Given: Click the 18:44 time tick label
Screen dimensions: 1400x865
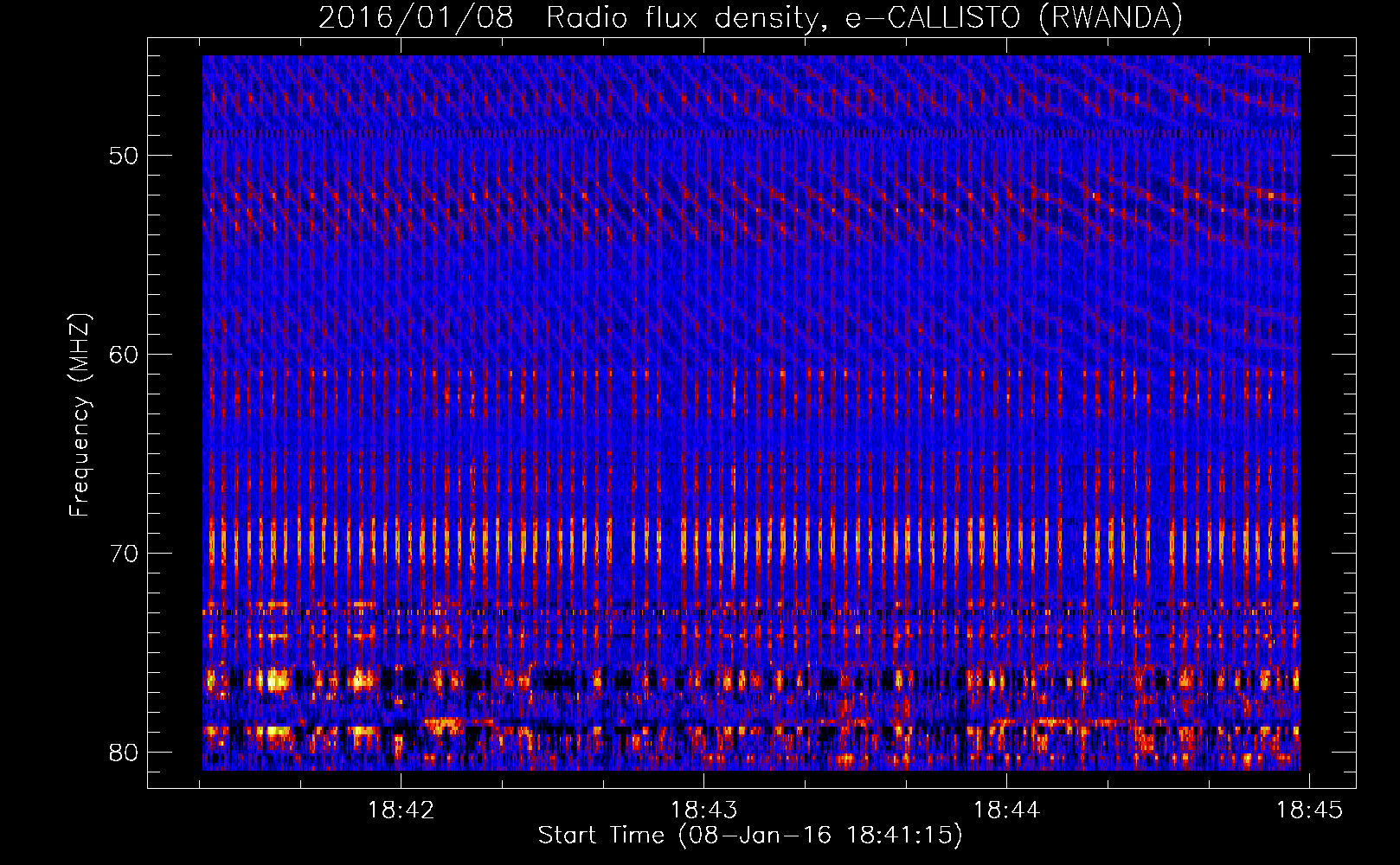Looking at the screenshot, I should pyautogui.click(x=1006, y=811).
